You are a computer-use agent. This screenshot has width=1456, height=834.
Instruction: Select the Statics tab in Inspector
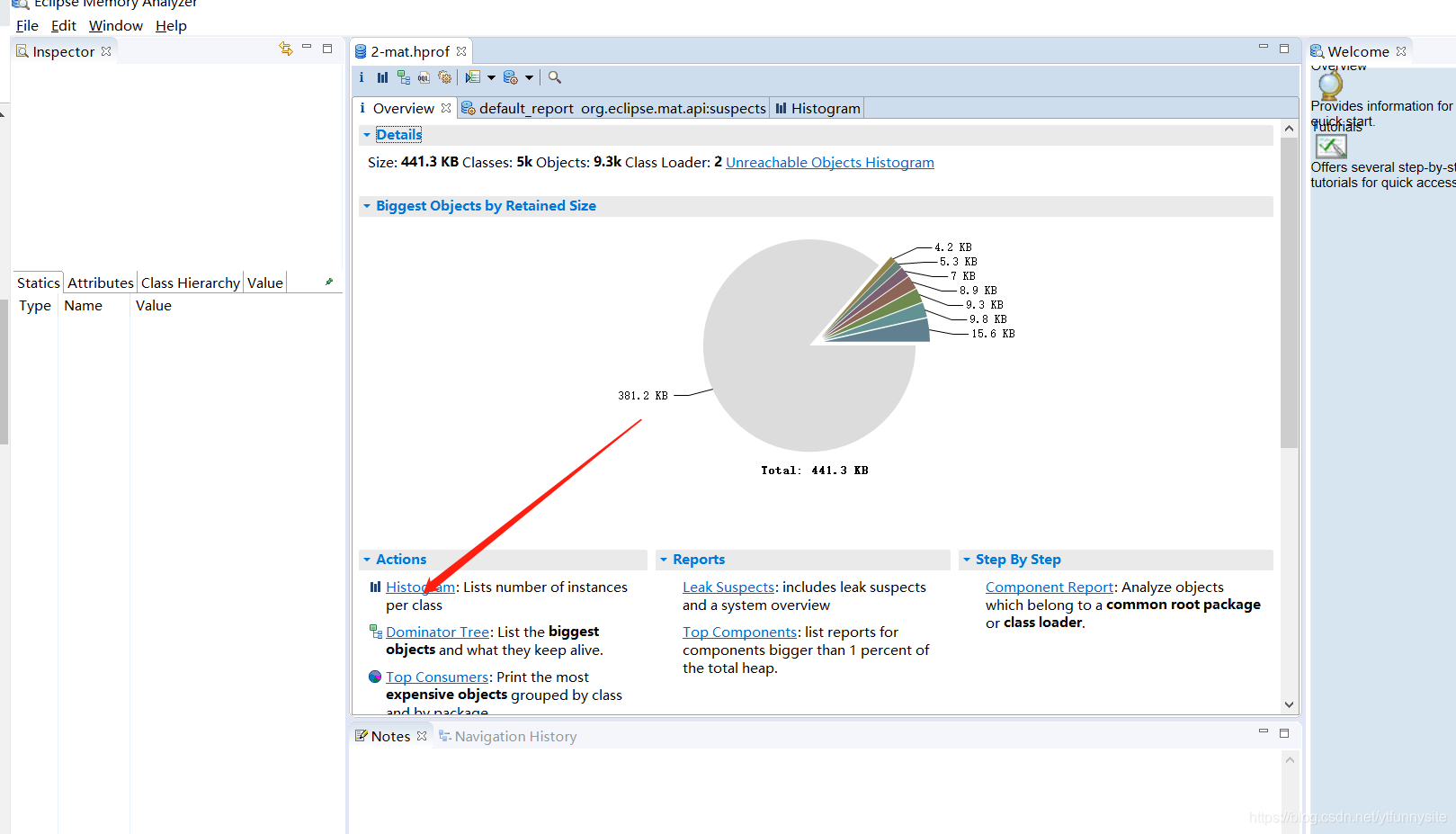point(39,282)
